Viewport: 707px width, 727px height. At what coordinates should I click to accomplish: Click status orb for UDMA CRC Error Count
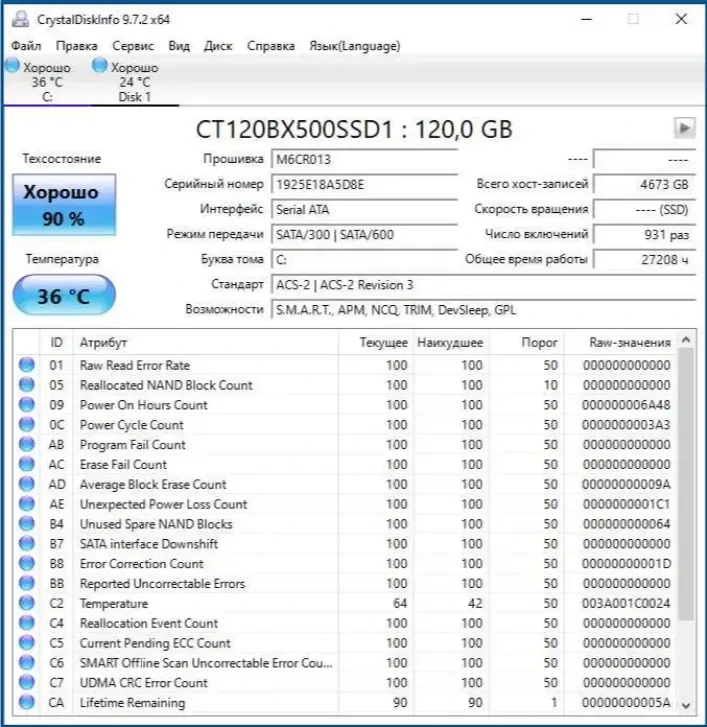point(26,682)
